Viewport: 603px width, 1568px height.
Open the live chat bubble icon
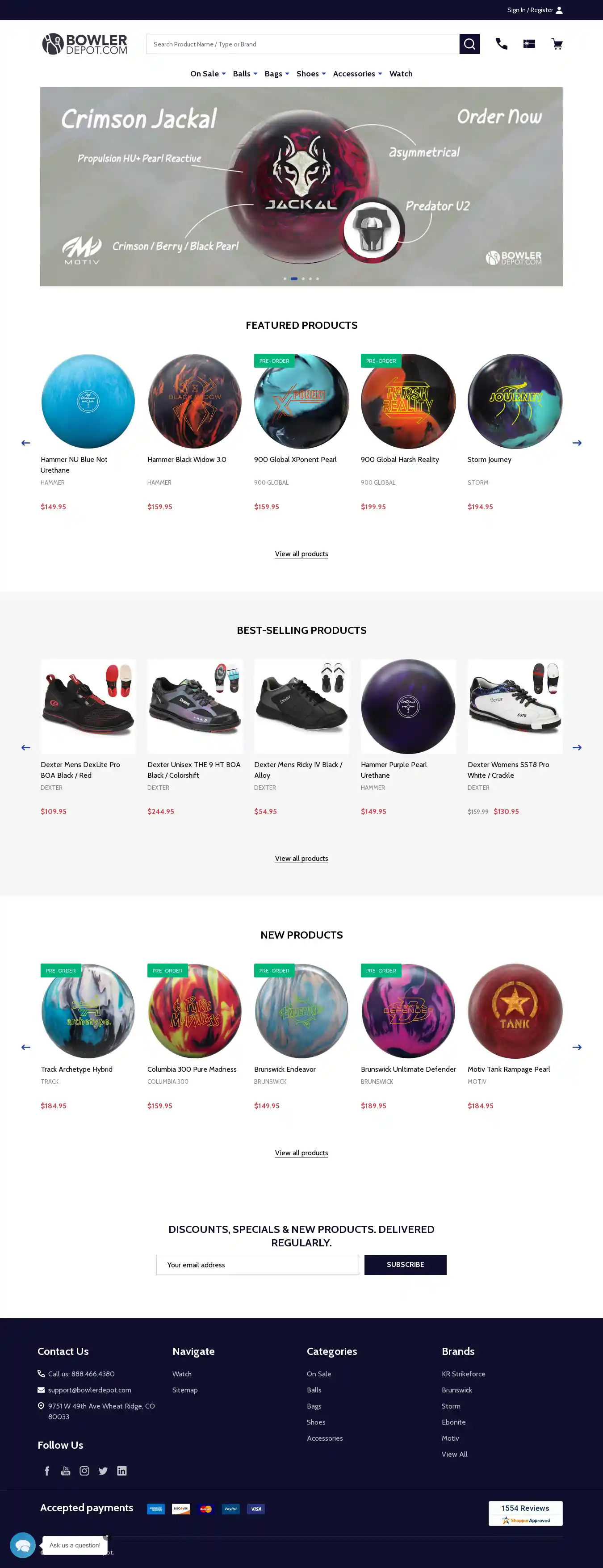[22, 1545]
